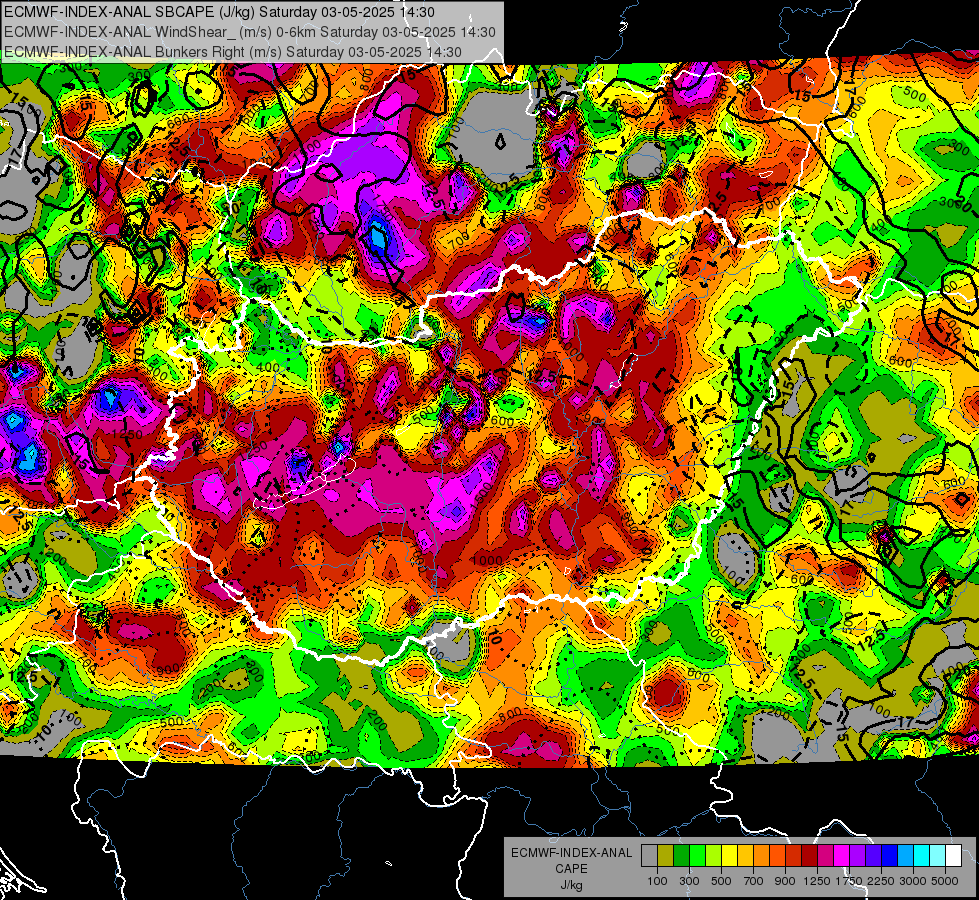979x900 pixels.
Task: Pick the deep blue legend swatch after 2250
Action: click(889, 856)
